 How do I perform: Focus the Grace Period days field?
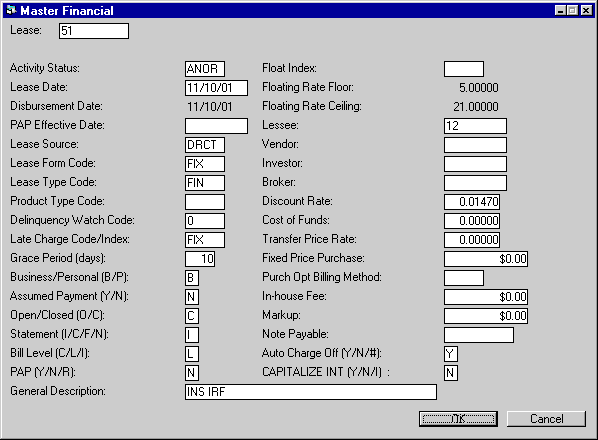[x=200, y=259]
